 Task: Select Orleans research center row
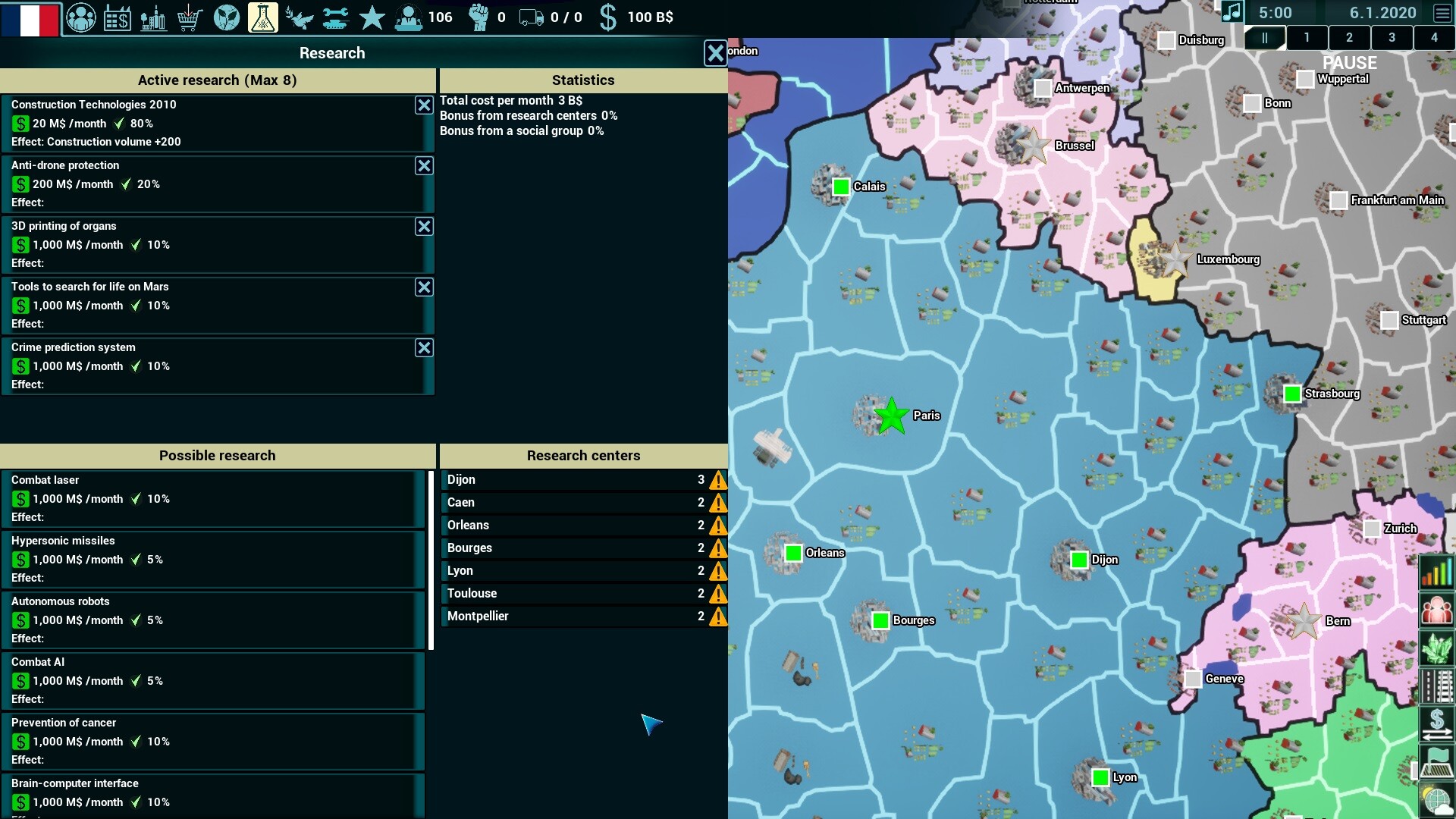pyautogui.click(x=584, y=526)
